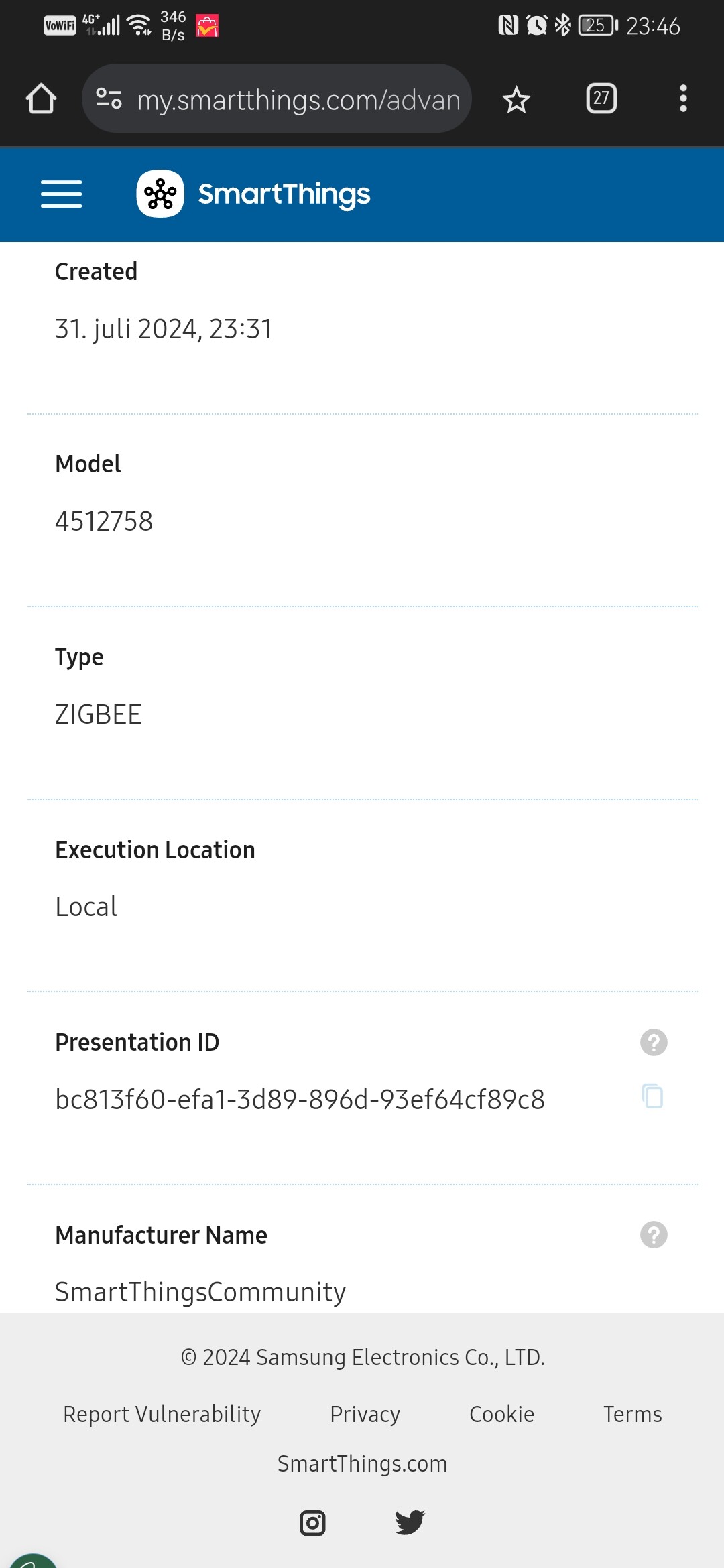The width and height of the screenshot is (724, 1568).
Task: Open the SmartThings hamburger menu
Action: pyautogui.click(x=61, y=194)
